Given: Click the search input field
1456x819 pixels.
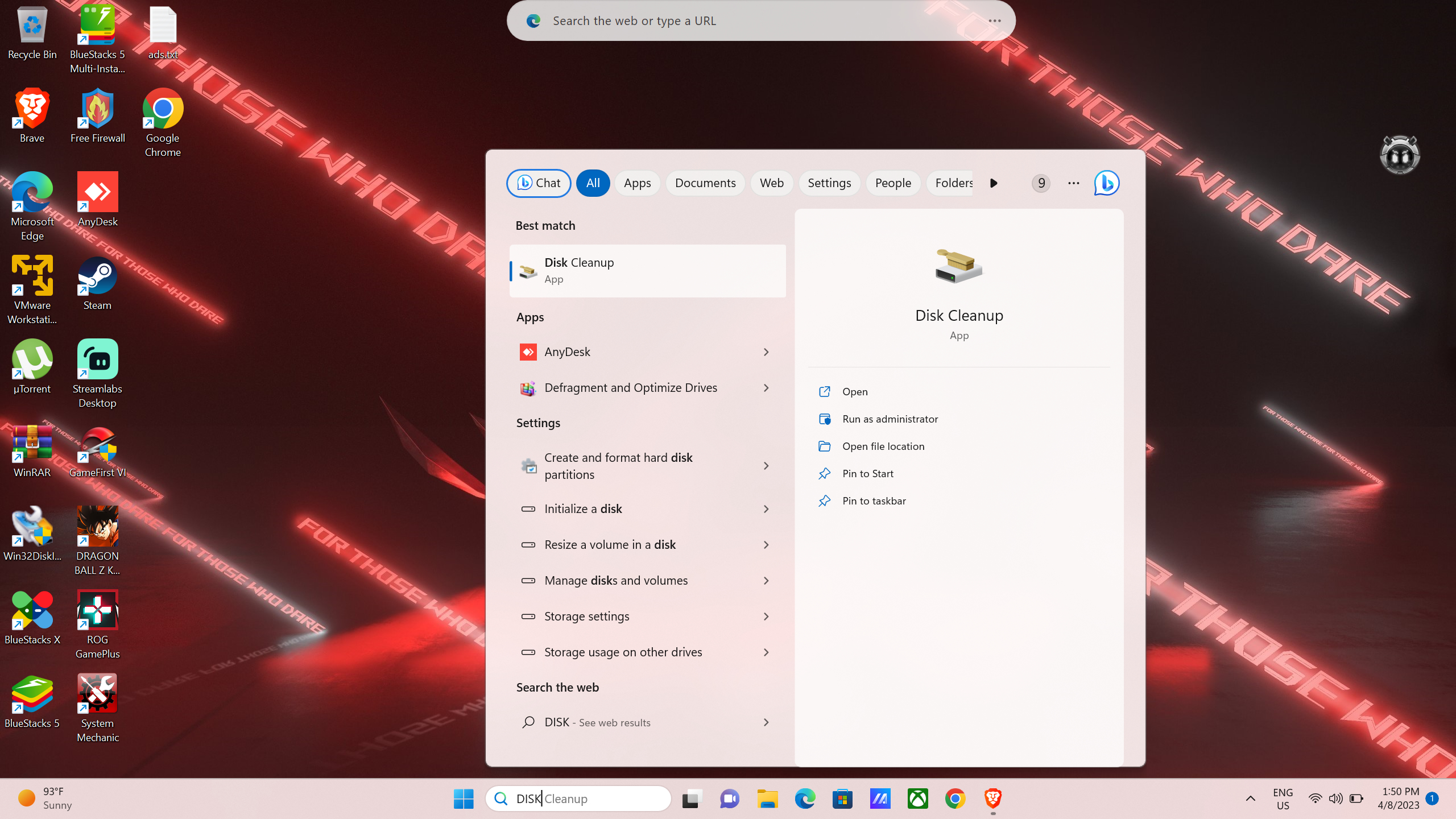Looking at the screenshot, I should click(x=579, y=798).
